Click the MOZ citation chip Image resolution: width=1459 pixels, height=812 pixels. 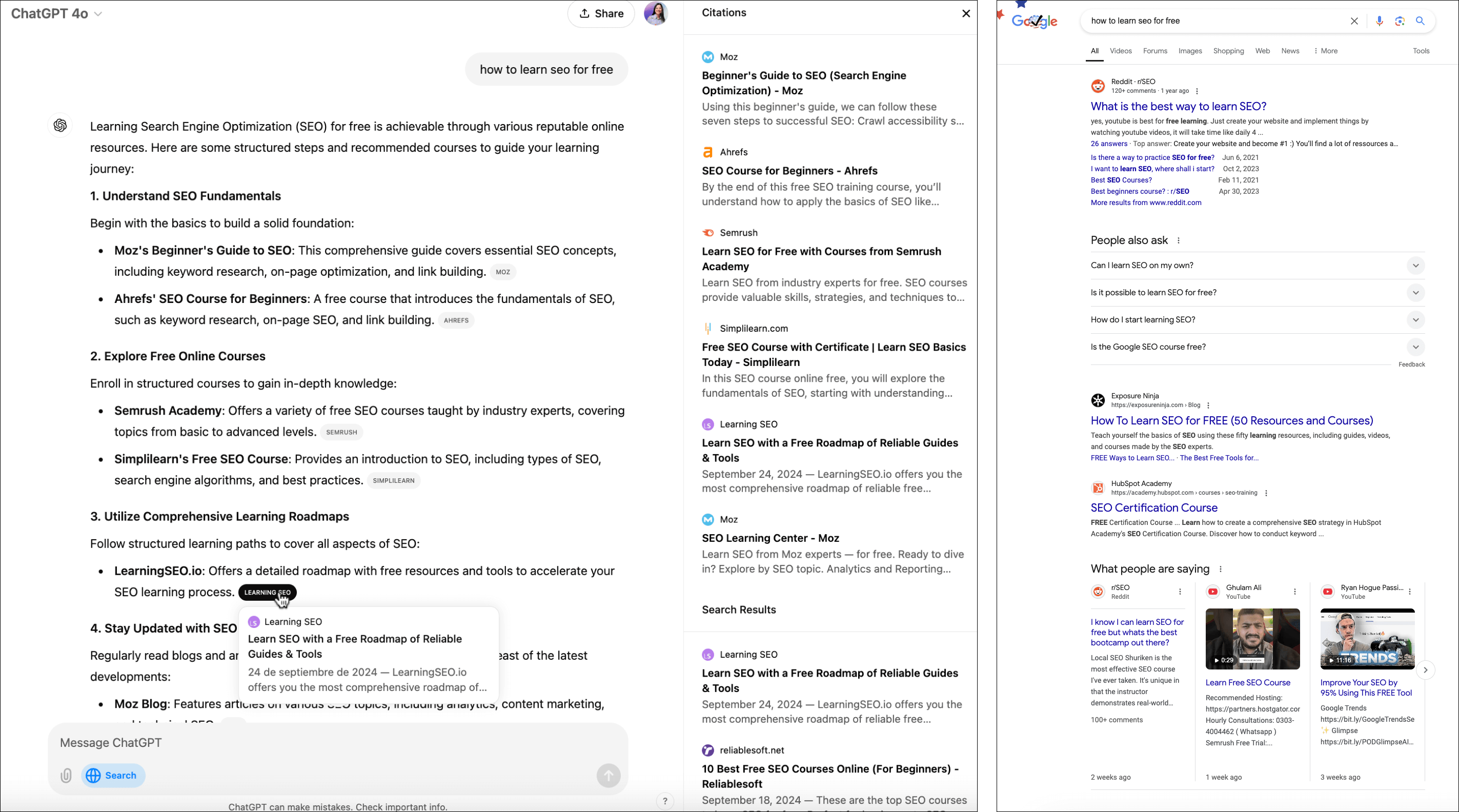pos(503,272)
